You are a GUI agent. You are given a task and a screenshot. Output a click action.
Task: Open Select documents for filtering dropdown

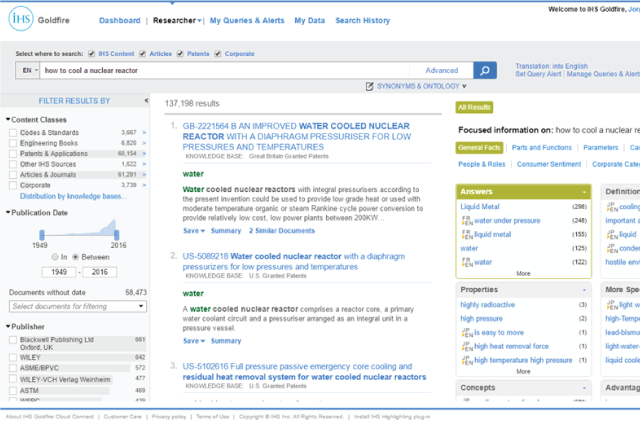(x=78, y=306)
